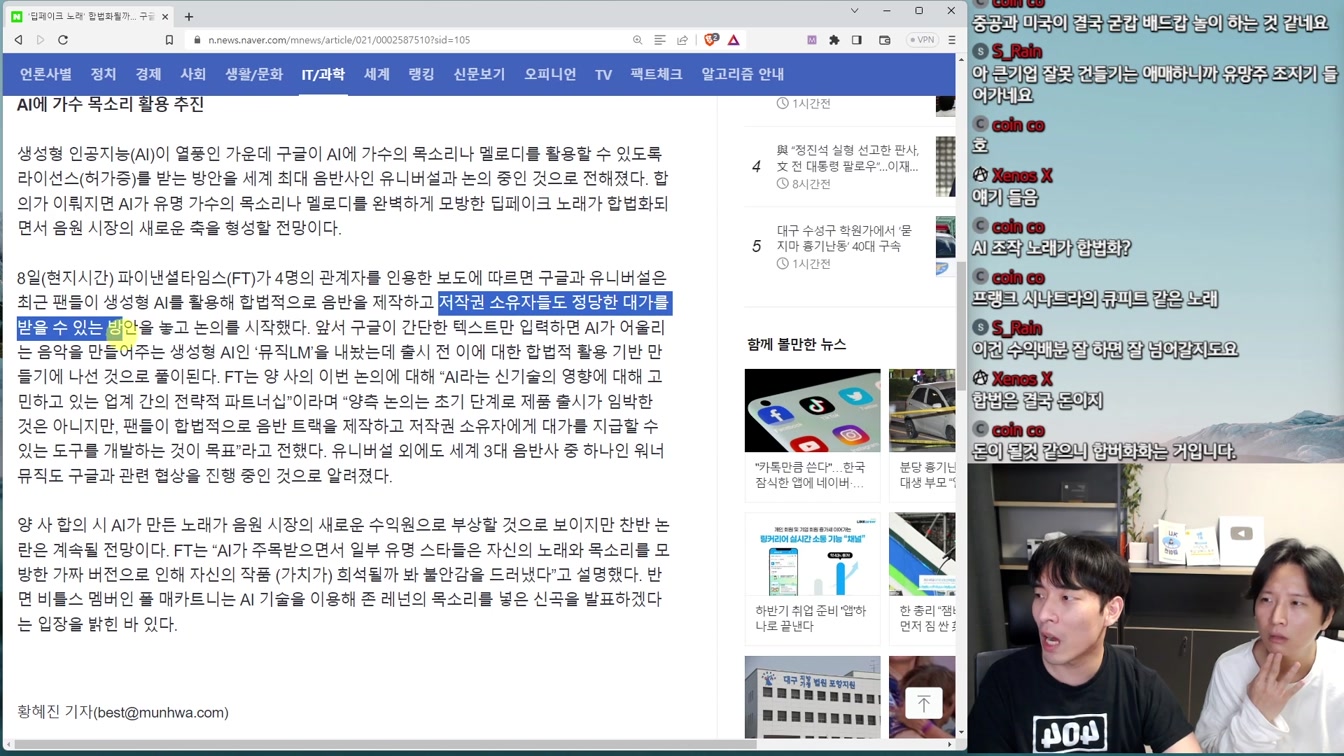Open the 알고리즘 안내 link
The image size is (1344, 756).
(742, 74)
